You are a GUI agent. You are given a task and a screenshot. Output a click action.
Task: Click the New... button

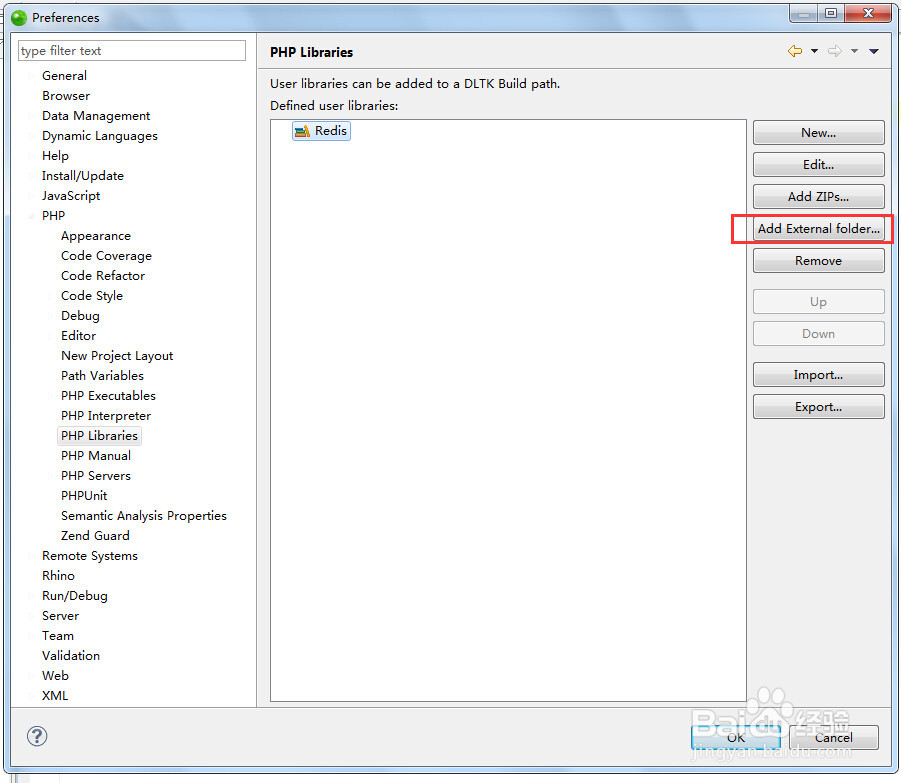tap(818, 133)
